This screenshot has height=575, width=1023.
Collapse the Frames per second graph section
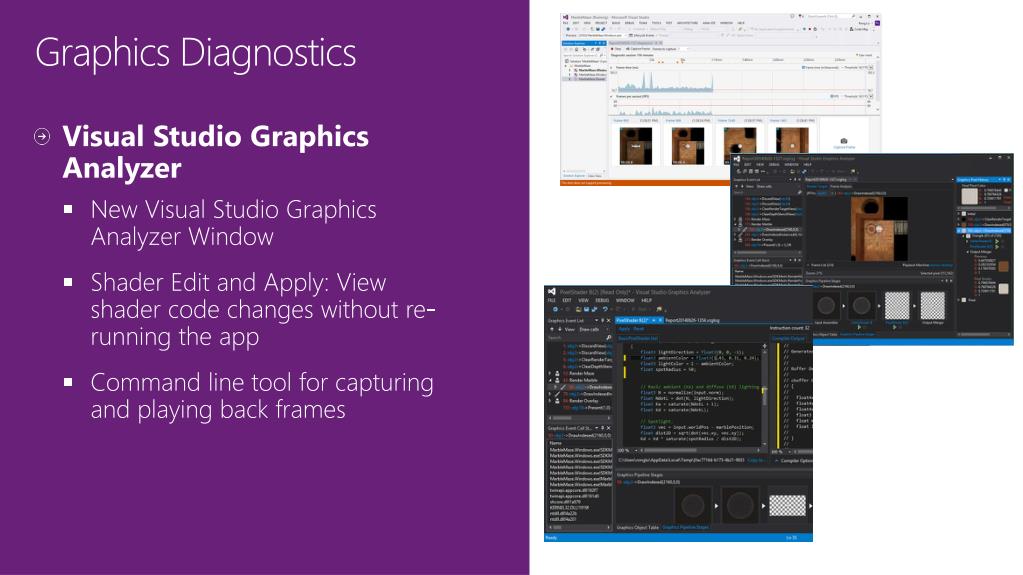coord(611,96)
